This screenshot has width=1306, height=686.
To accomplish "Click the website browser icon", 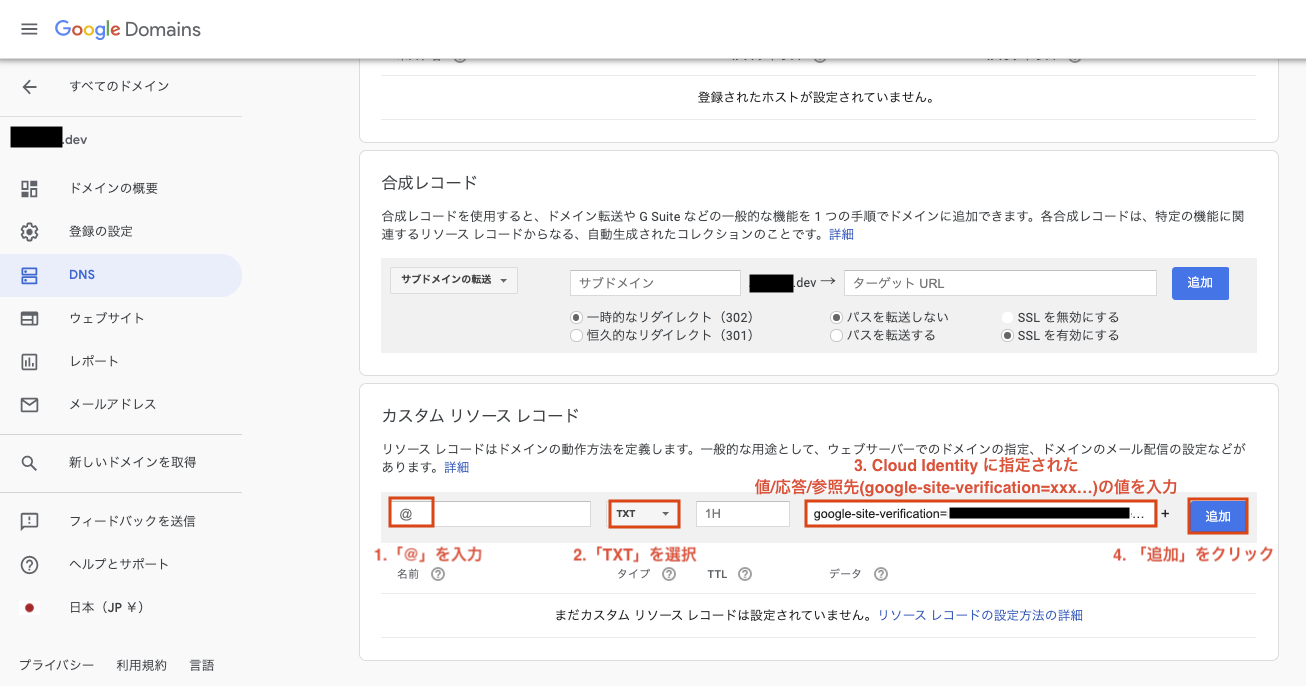I will (x=29, y=318).
